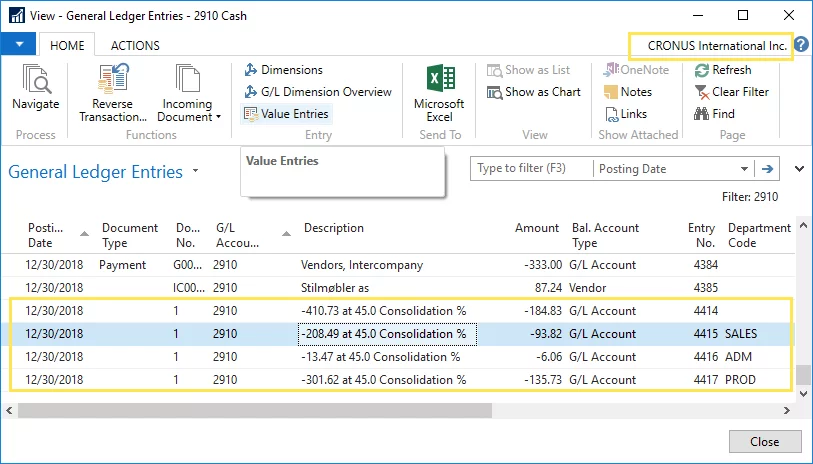
Task: Expand the General Ledger Entries title dropdown
Action: [196, 171]
